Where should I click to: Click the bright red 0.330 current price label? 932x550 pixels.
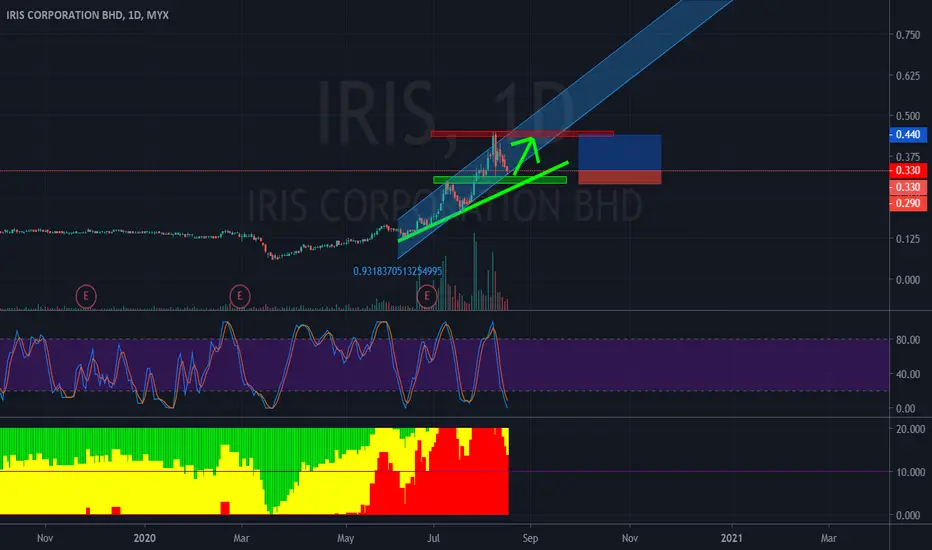(x=908, y=171)
